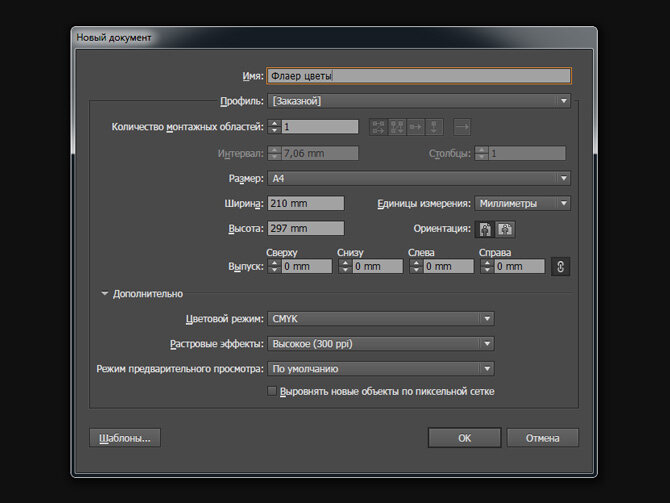Click the Ориентация label
The image size is (670, 503).
pyautogui.click(x=442, y=229)
